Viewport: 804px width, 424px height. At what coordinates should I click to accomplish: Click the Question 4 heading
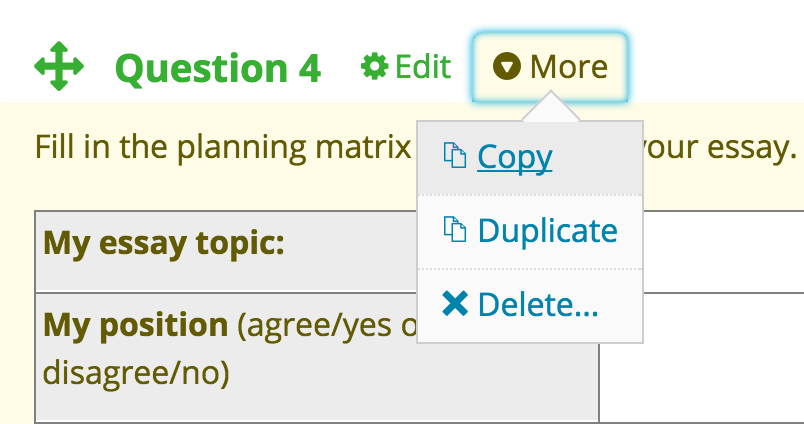pyautogui.click(x=218, y=68)
